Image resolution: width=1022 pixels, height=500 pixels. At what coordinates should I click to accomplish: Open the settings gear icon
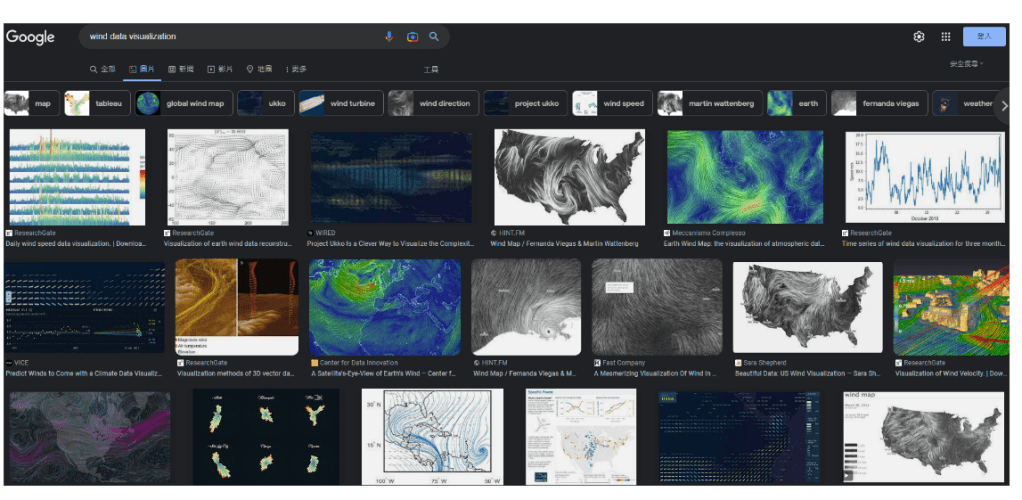point(918,37)
